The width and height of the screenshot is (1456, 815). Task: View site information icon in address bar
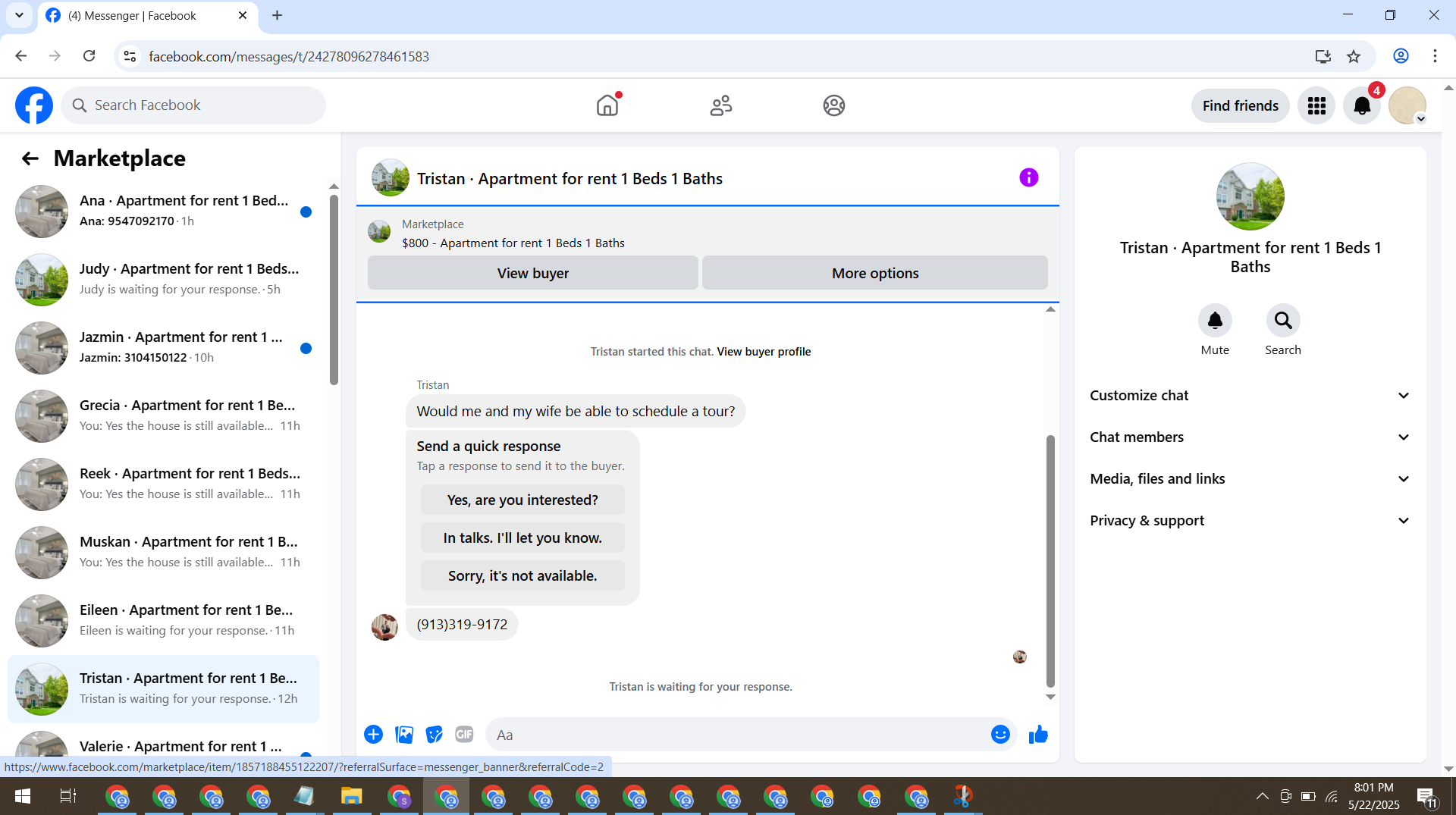130,56
